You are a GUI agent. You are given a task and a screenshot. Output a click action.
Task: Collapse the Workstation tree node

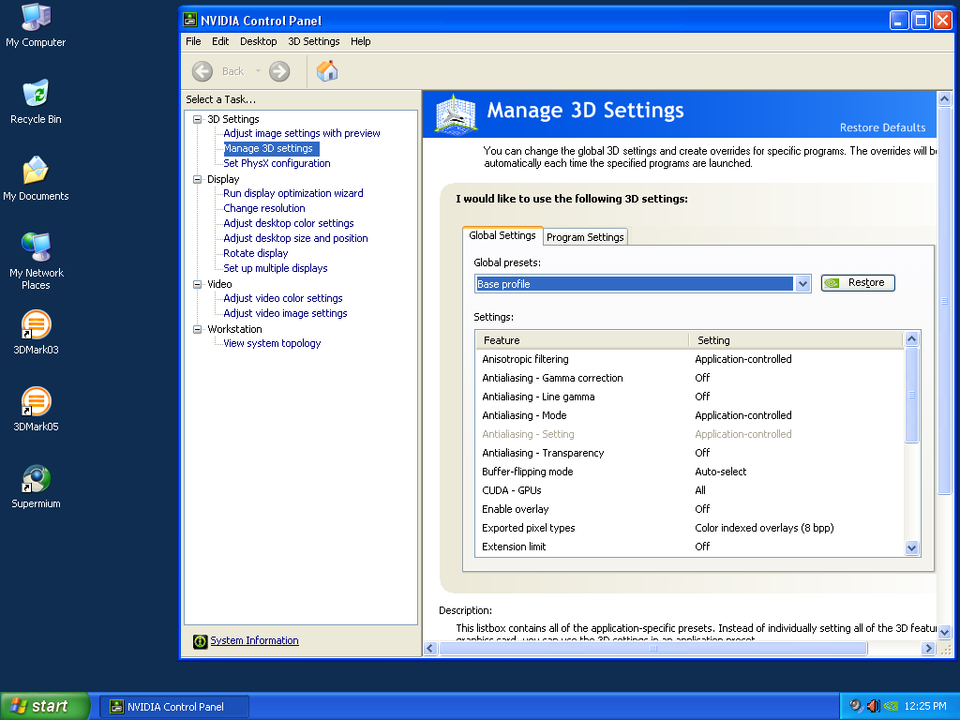coord(197,329)
